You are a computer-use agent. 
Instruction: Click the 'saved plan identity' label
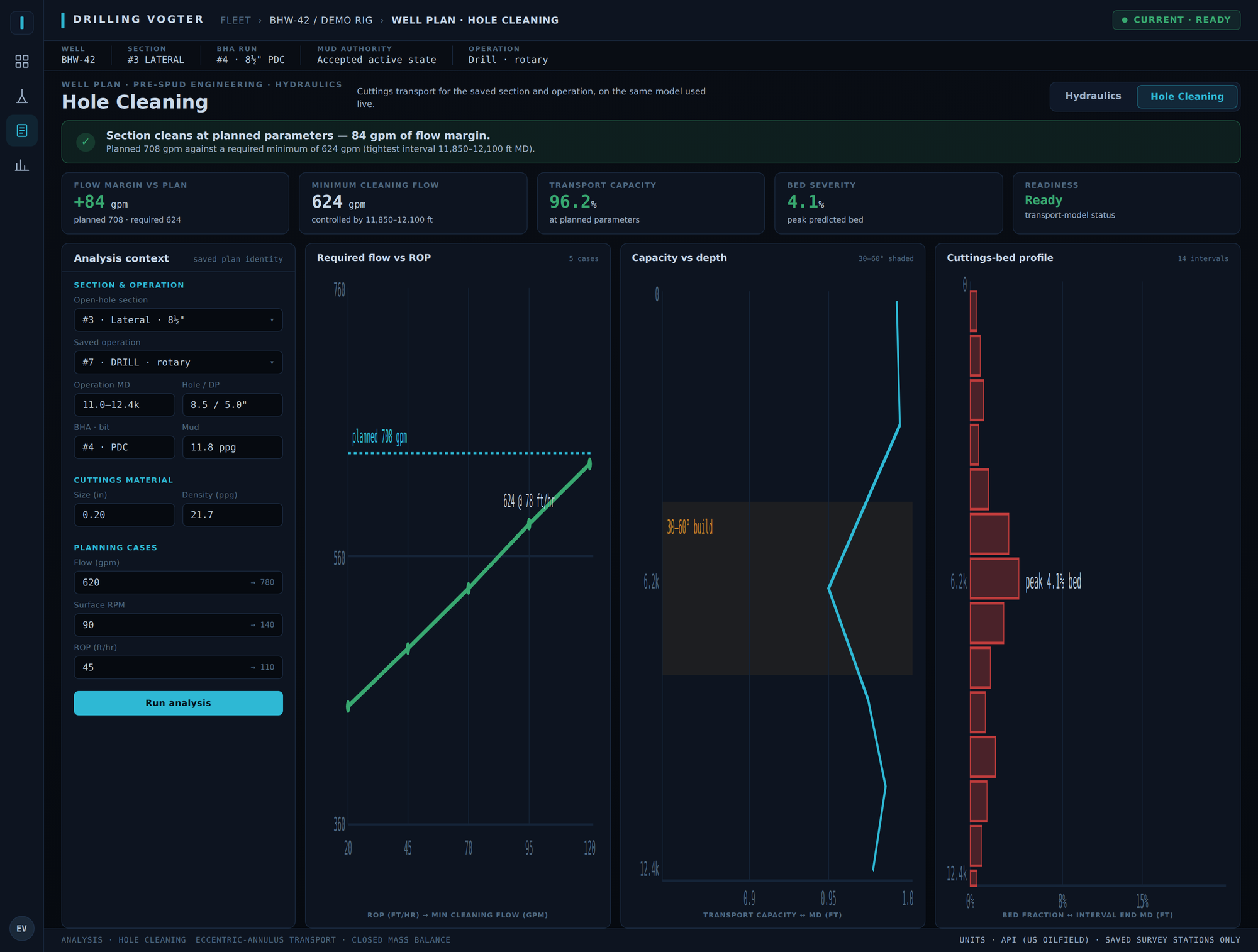point(238,259)
